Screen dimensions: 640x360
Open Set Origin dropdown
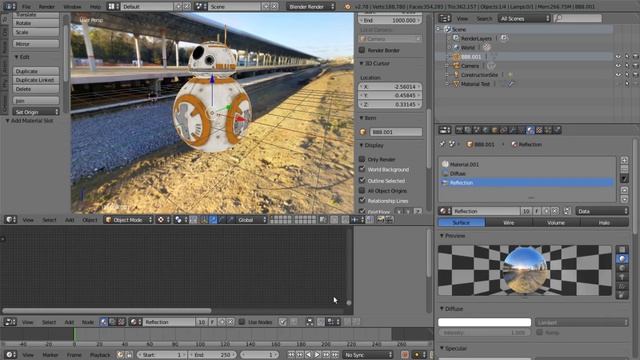pyautogui.click(x=36, y=111)
